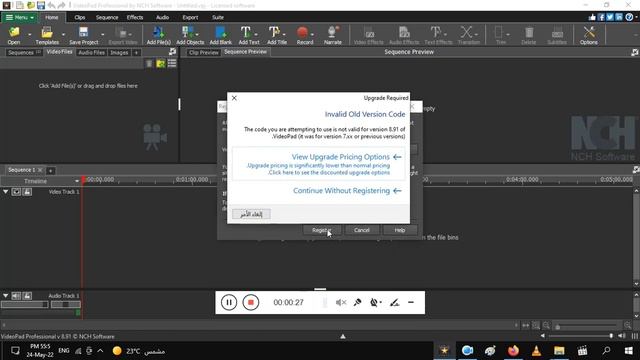
Task: Click the recorder pen annotation icon
Action: click(x=394, y=302)
